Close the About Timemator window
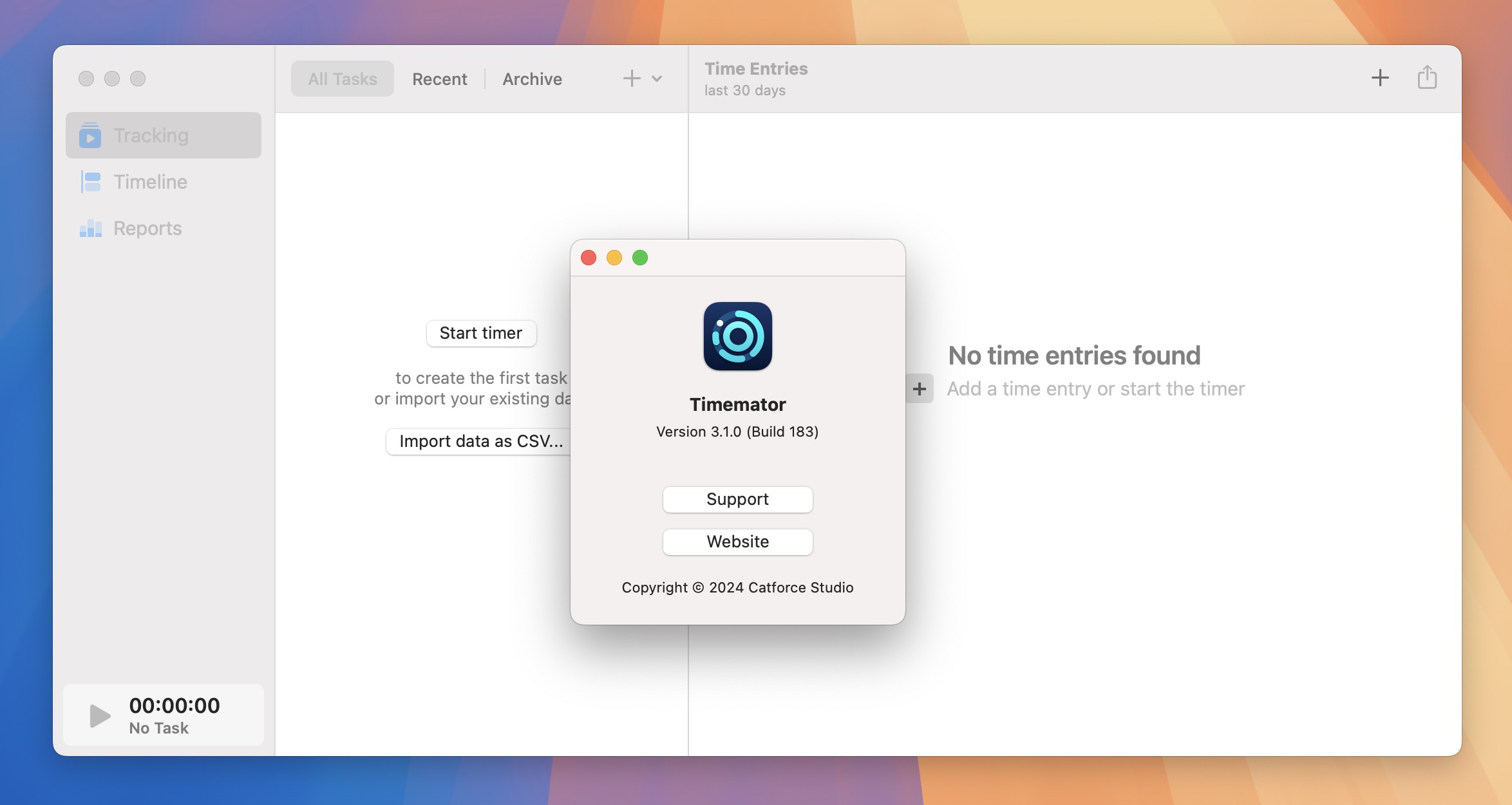This screenshot has height=805, width=1512. 589,258
